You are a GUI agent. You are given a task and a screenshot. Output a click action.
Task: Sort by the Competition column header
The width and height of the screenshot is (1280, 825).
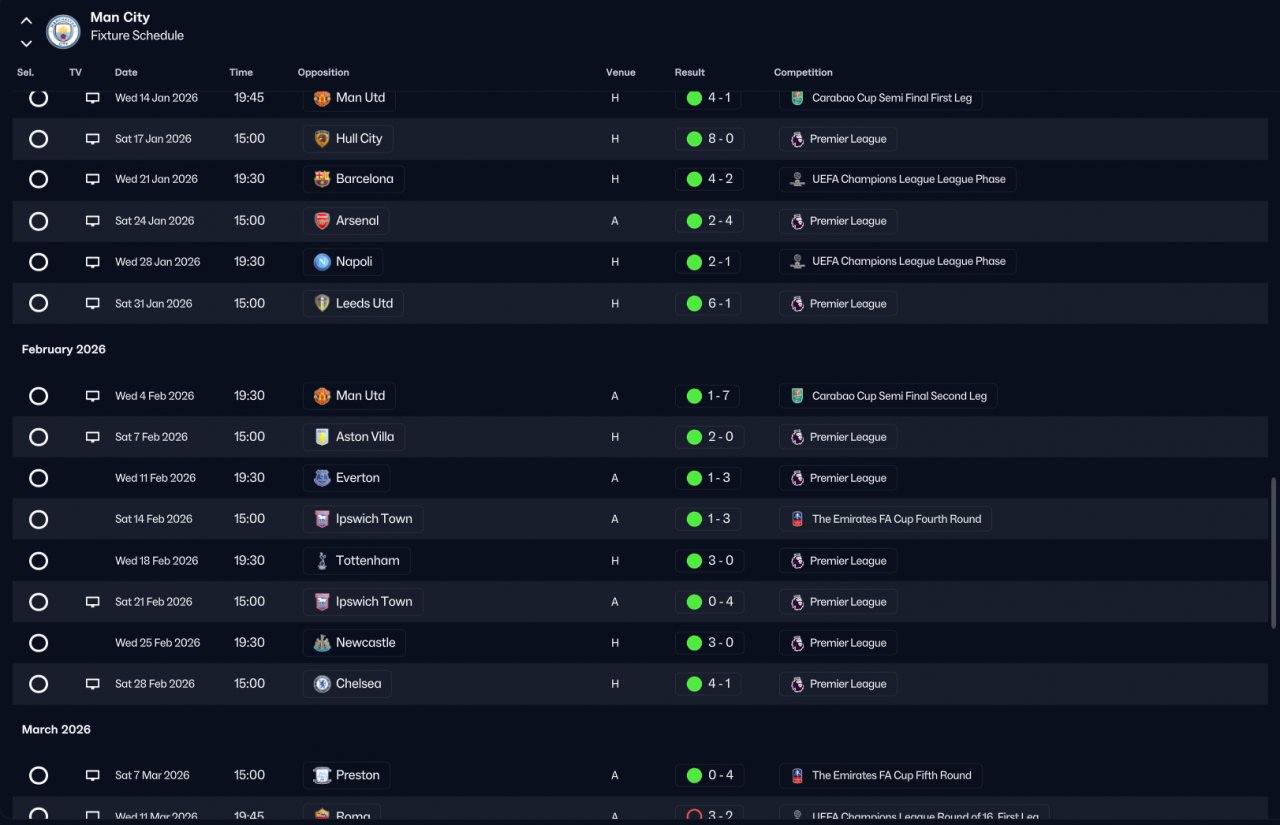click(803, 72)
